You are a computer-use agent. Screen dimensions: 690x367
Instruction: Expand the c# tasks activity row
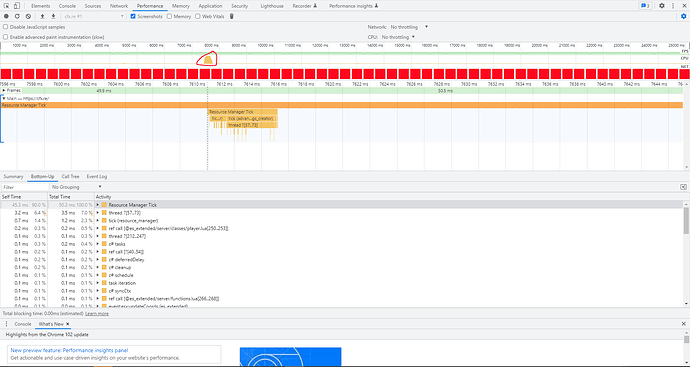[x=98, y=244]
